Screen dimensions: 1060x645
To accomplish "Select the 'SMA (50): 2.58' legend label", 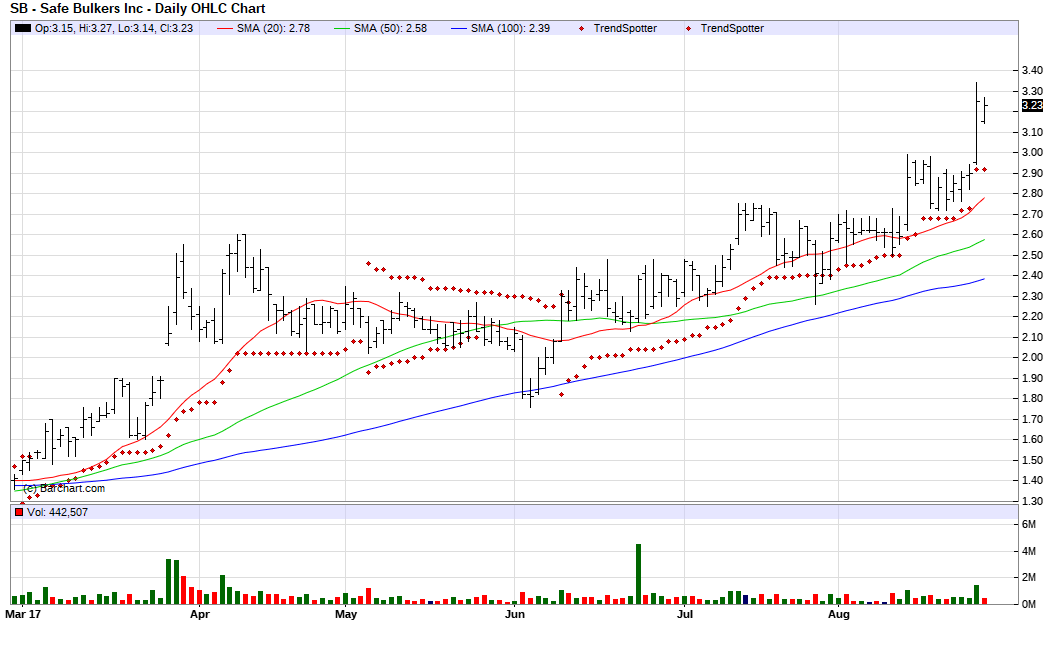I will tap(390, 28).
